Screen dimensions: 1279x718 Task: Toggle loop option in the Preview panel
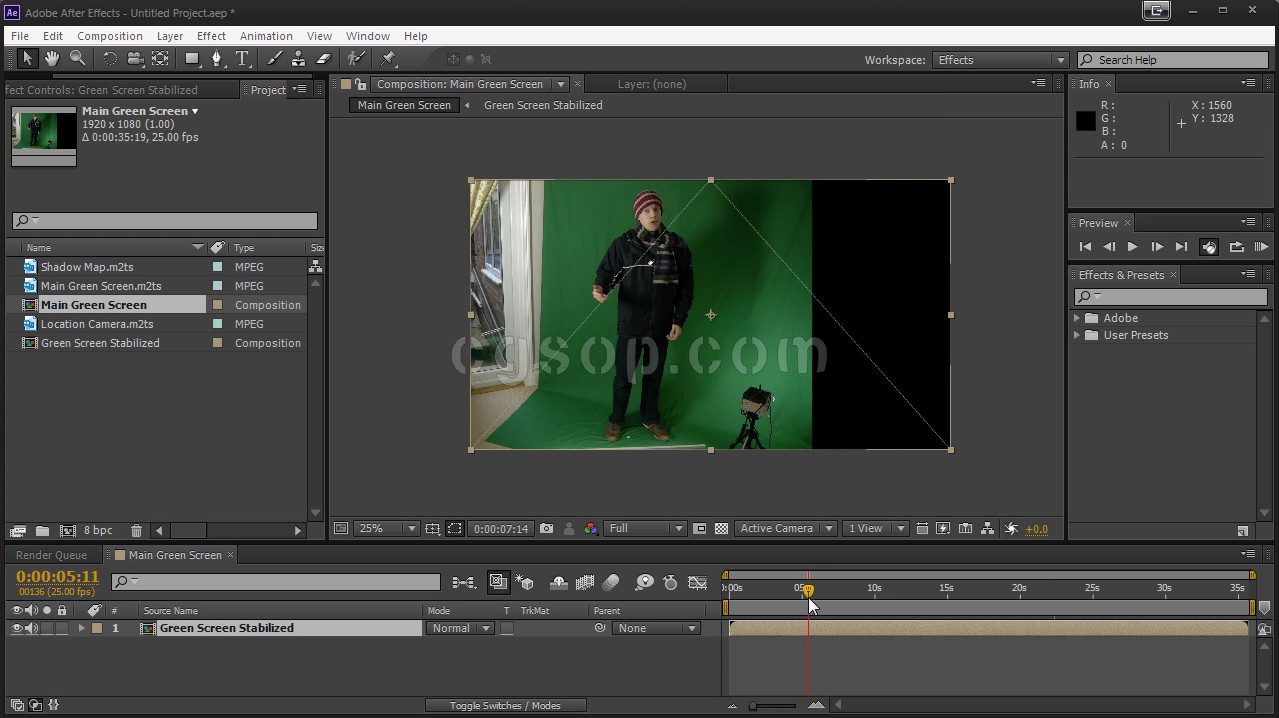tap(1236, 247)
